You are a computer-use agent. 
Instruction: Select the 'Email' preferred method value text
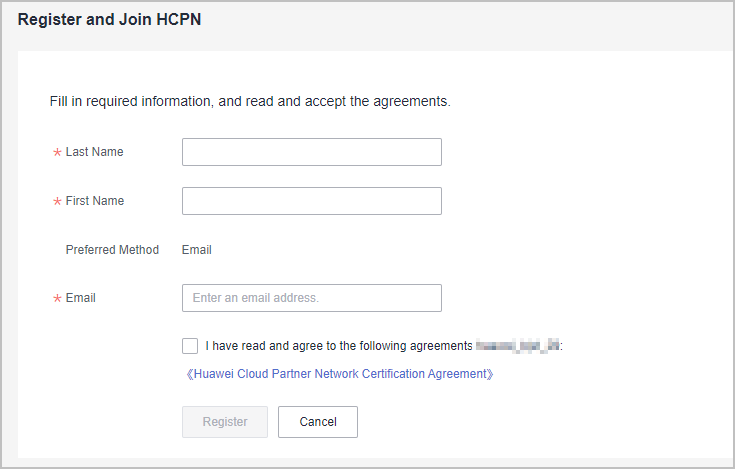point(196,250)
